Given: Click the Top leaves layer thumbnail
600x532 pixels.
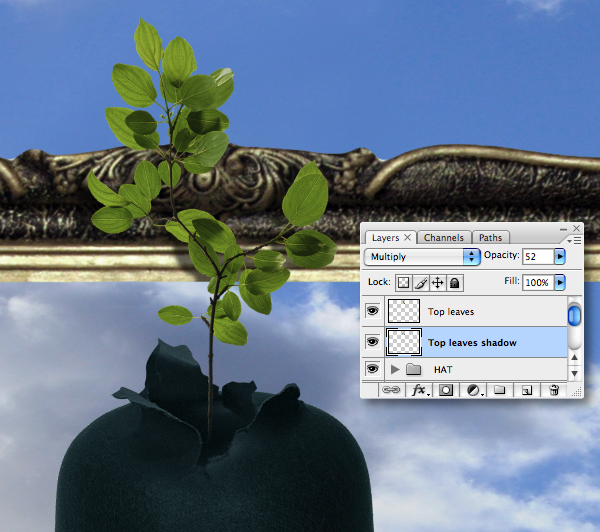Looking at the screenshot, I should pyautogui.click(x=404, y=311).
